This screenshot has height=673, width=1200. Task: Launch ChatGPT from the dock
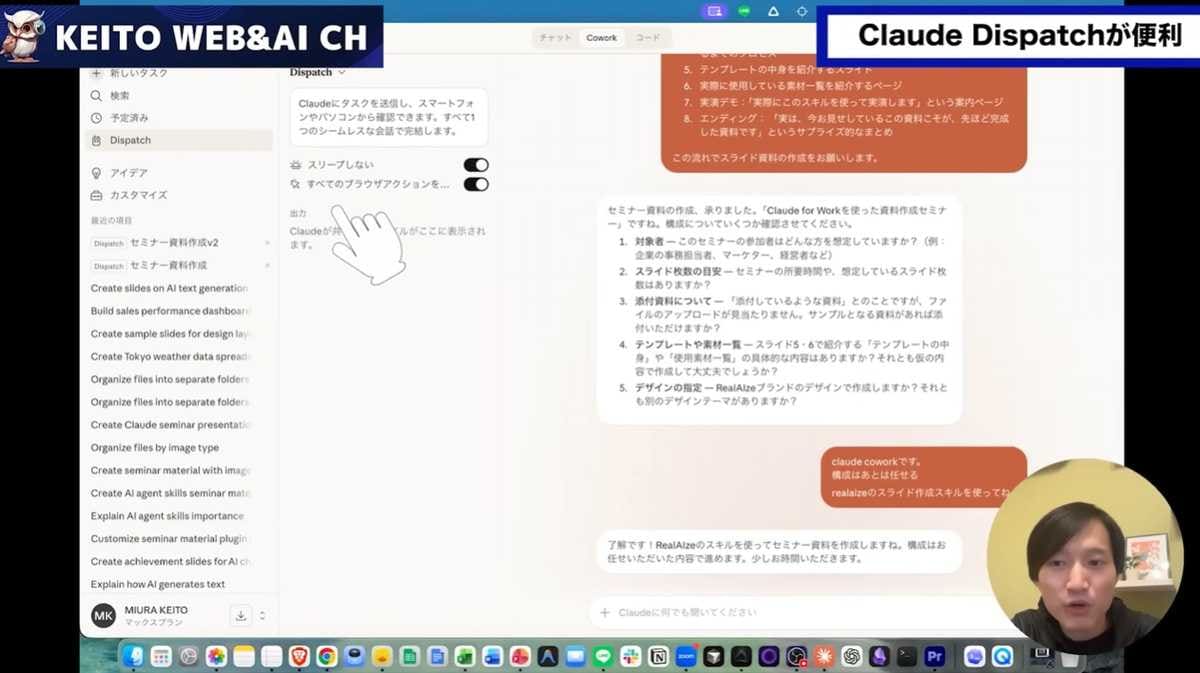[851, 657]
